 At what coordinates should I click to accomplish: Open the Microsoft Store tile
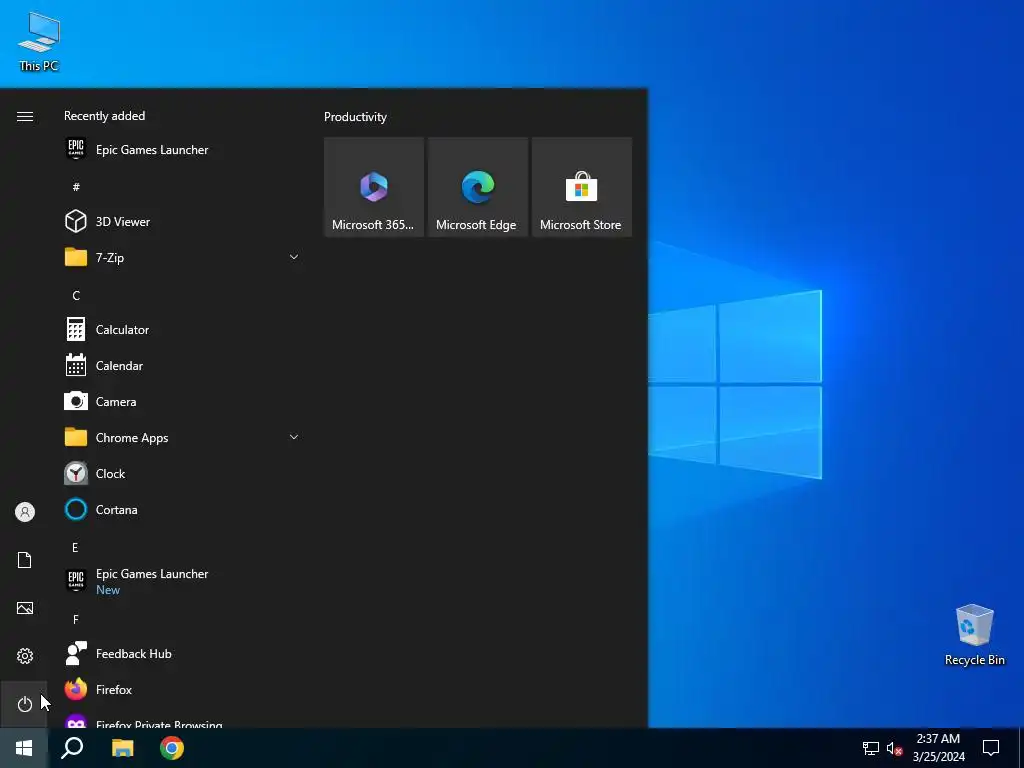click(x=581, y=187)
